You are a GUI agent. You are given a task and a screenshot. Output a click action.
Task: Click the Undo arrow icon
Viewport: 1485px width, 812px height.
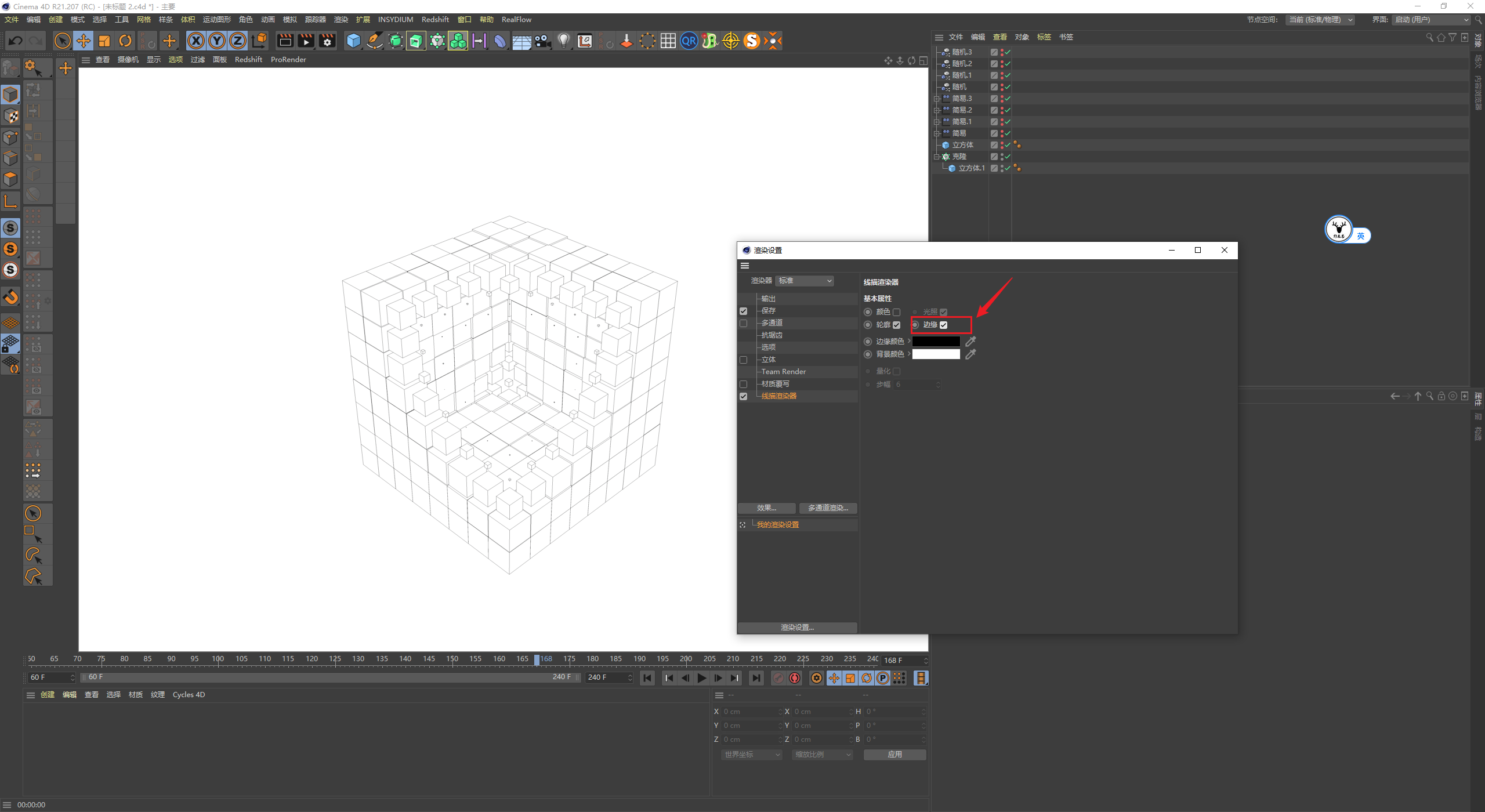16,41
